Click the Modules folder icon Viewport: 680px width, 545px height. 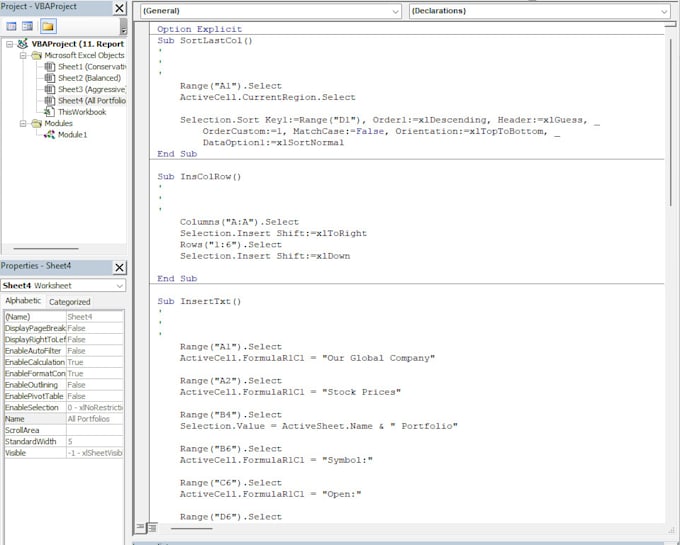click(x=36, y=124)
